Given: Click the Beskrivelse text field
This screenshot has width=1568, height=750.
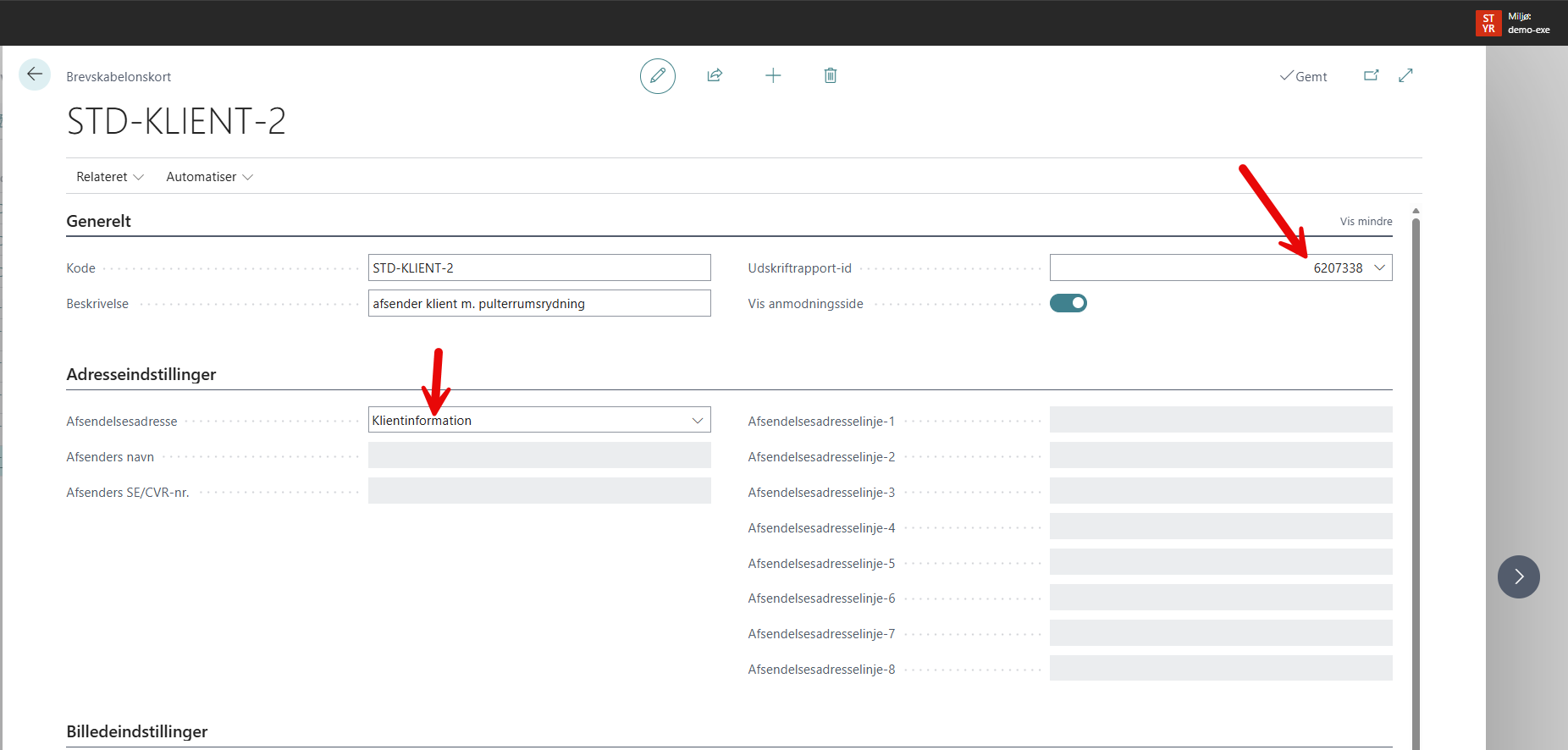Looking at the screenshot, I should coord(538,303).
